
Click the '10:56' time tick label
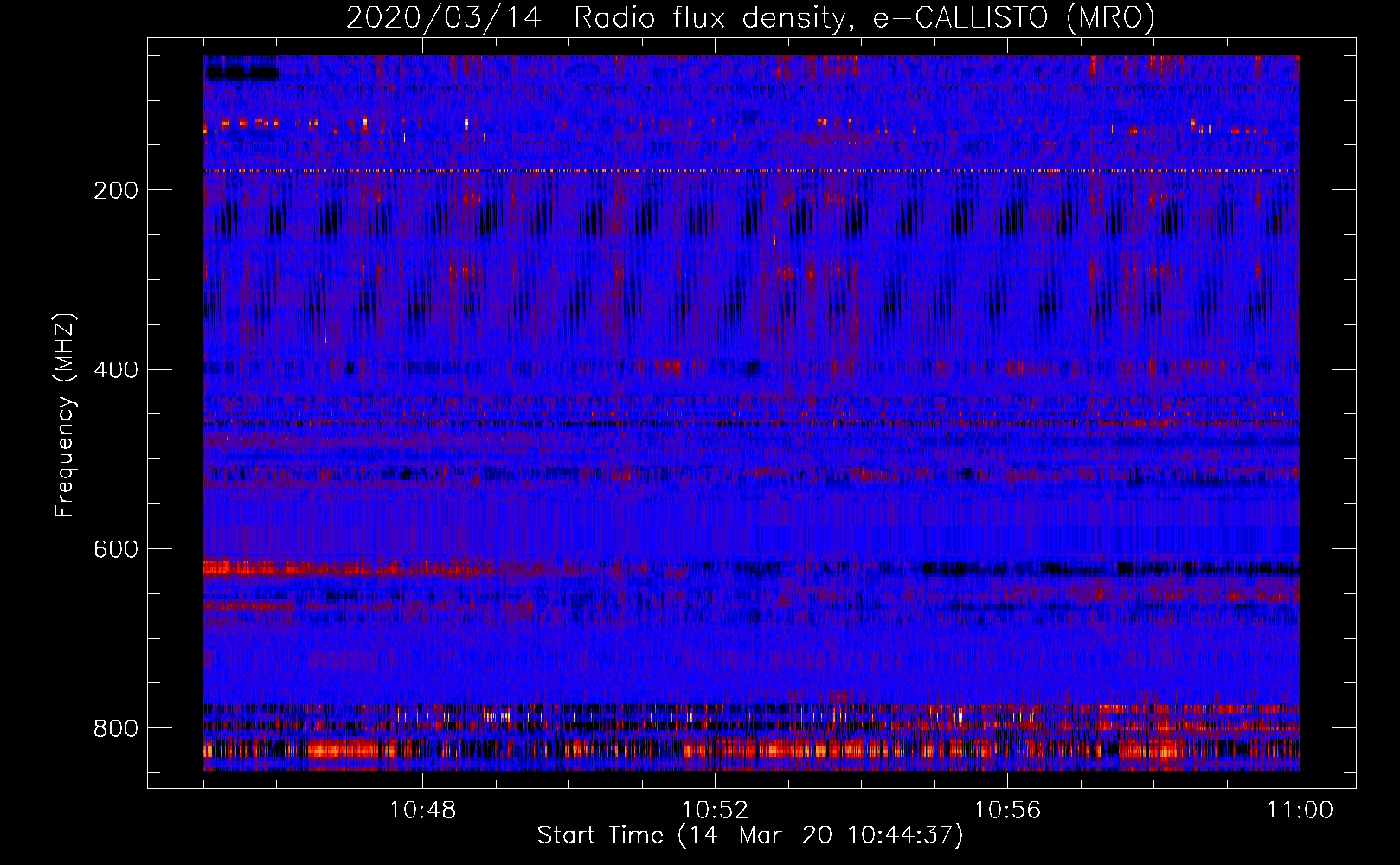(x=1007, y=811)
